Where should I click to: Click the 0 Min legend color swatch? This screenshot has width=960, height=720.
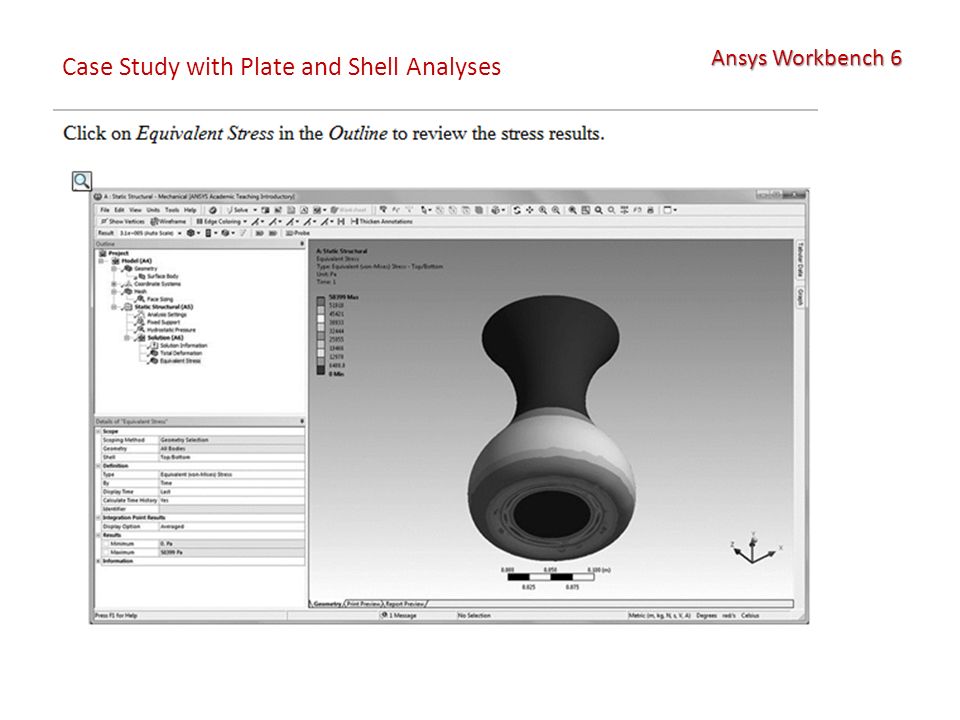click(321, 370)
